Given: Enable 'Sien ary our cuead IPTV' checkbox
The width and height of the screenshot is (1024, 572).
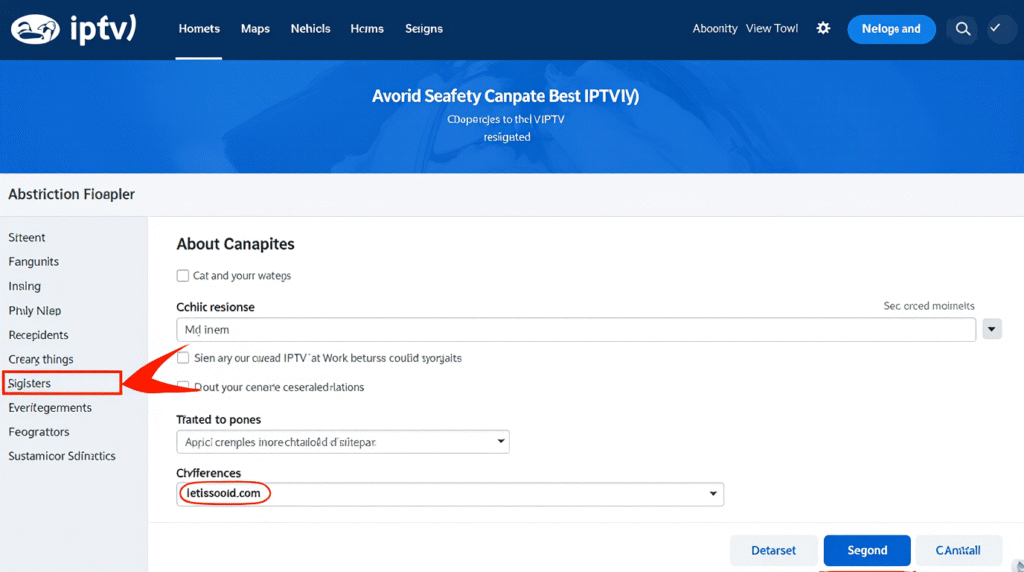Looking at the screenshot, I should 184,358.
